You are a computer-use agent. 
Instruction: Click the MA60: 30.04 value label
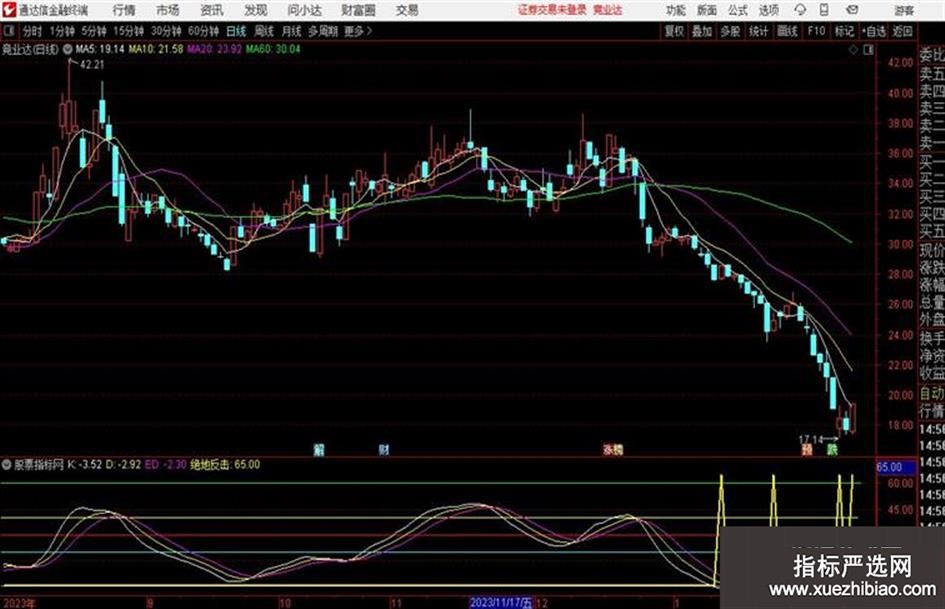tap(272, 49)
